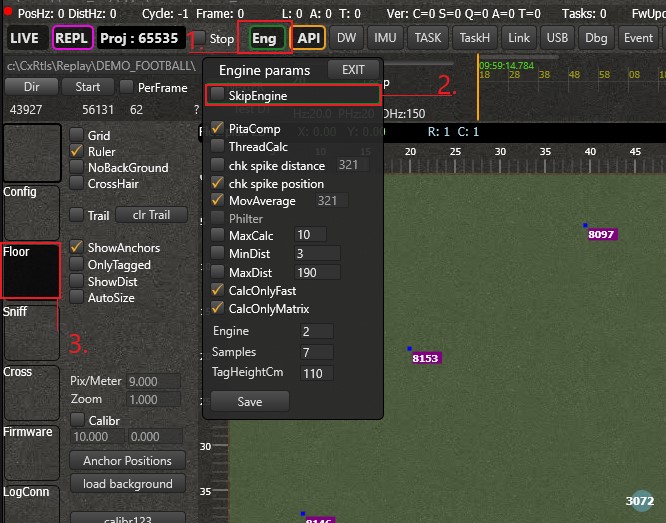
Task: Open the IMU tab
Action: tap(385, 38)
